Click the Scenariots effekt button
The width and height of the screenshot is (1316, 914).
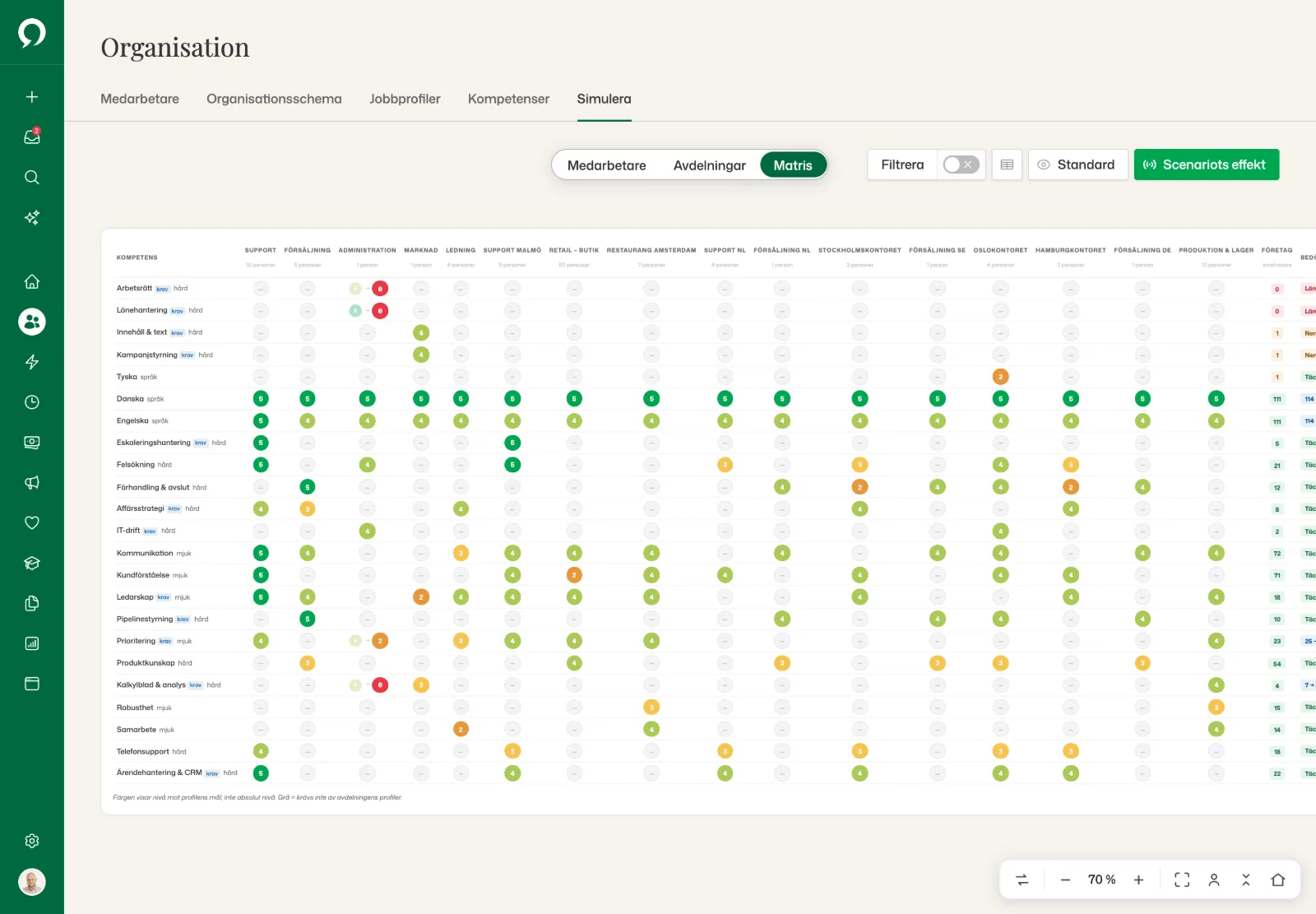coord(1206,165)
